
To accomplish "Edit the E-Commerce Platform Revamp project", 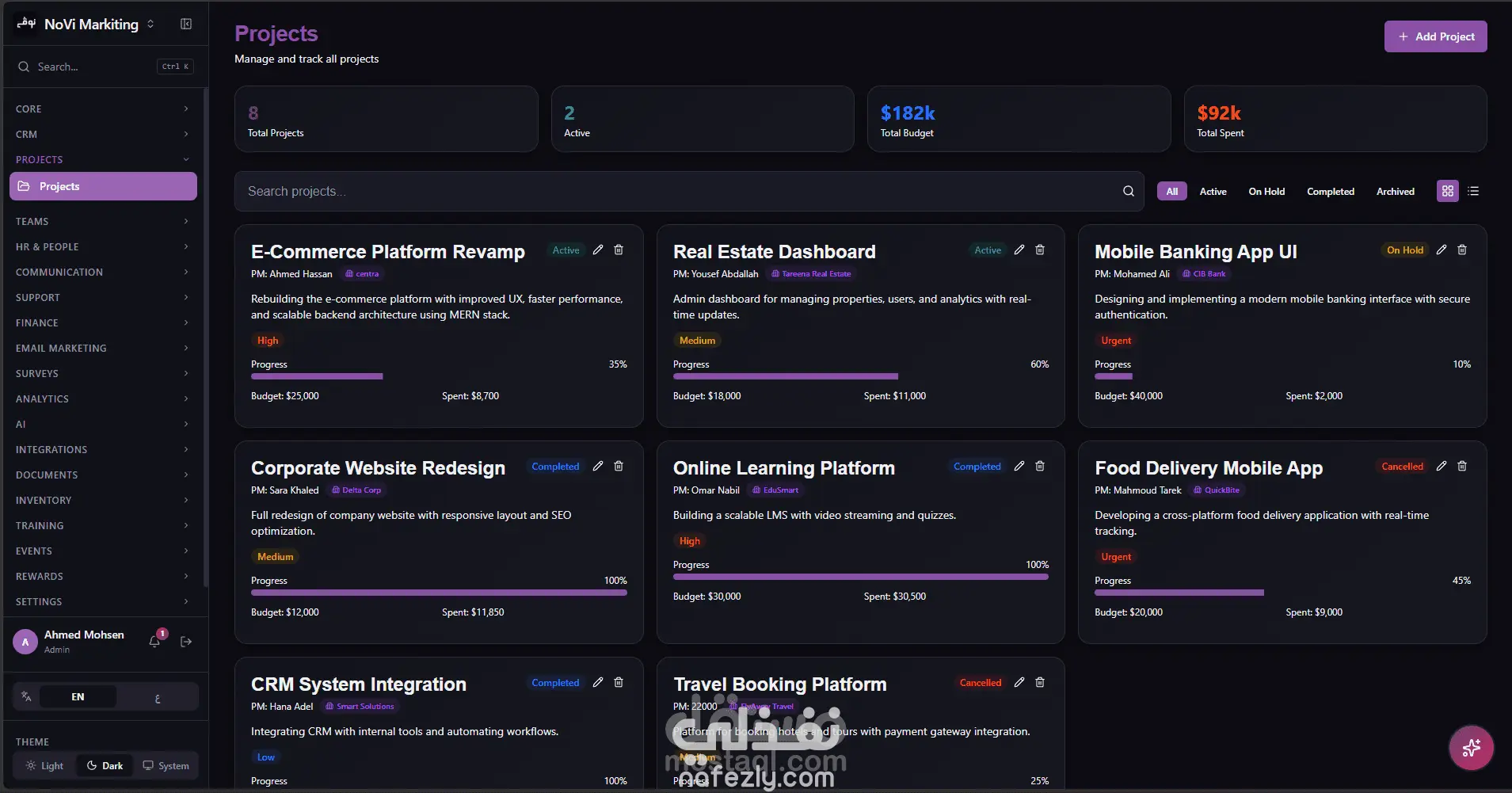I will [598, 250].
